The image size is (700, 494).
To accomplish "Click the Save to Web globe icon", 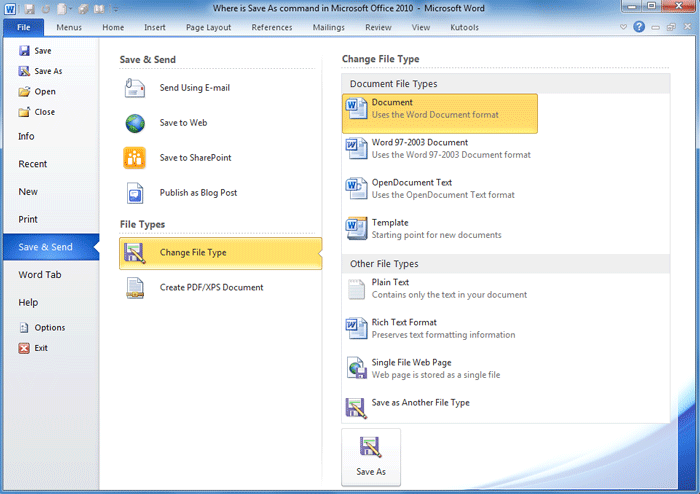I will (135, 123).
